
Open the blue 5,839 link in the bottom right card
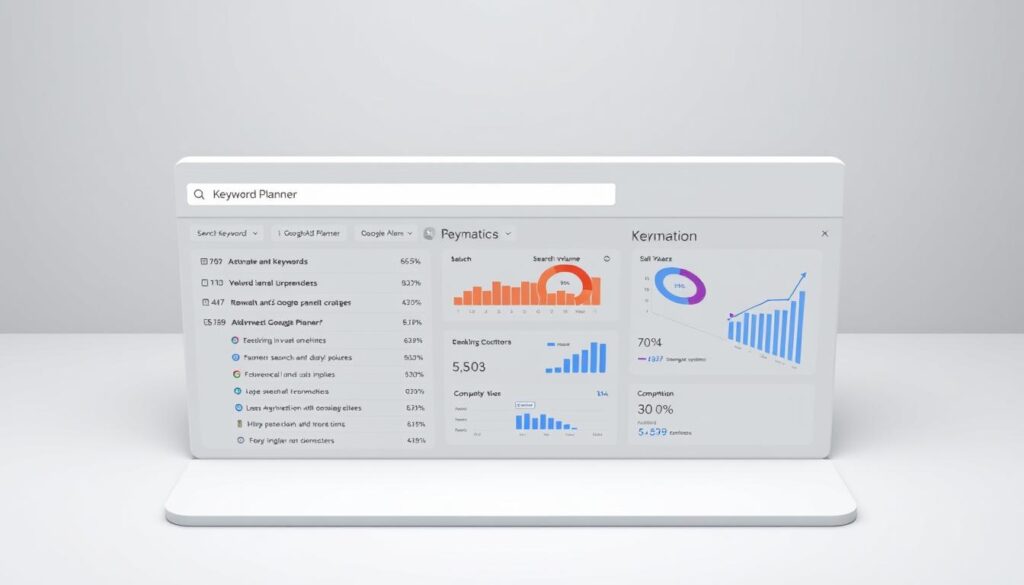(x=652, y=432)
